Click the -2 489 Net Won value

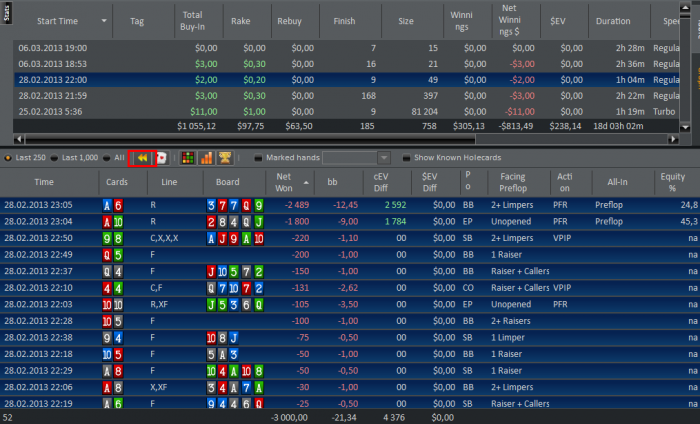point(296,205)
